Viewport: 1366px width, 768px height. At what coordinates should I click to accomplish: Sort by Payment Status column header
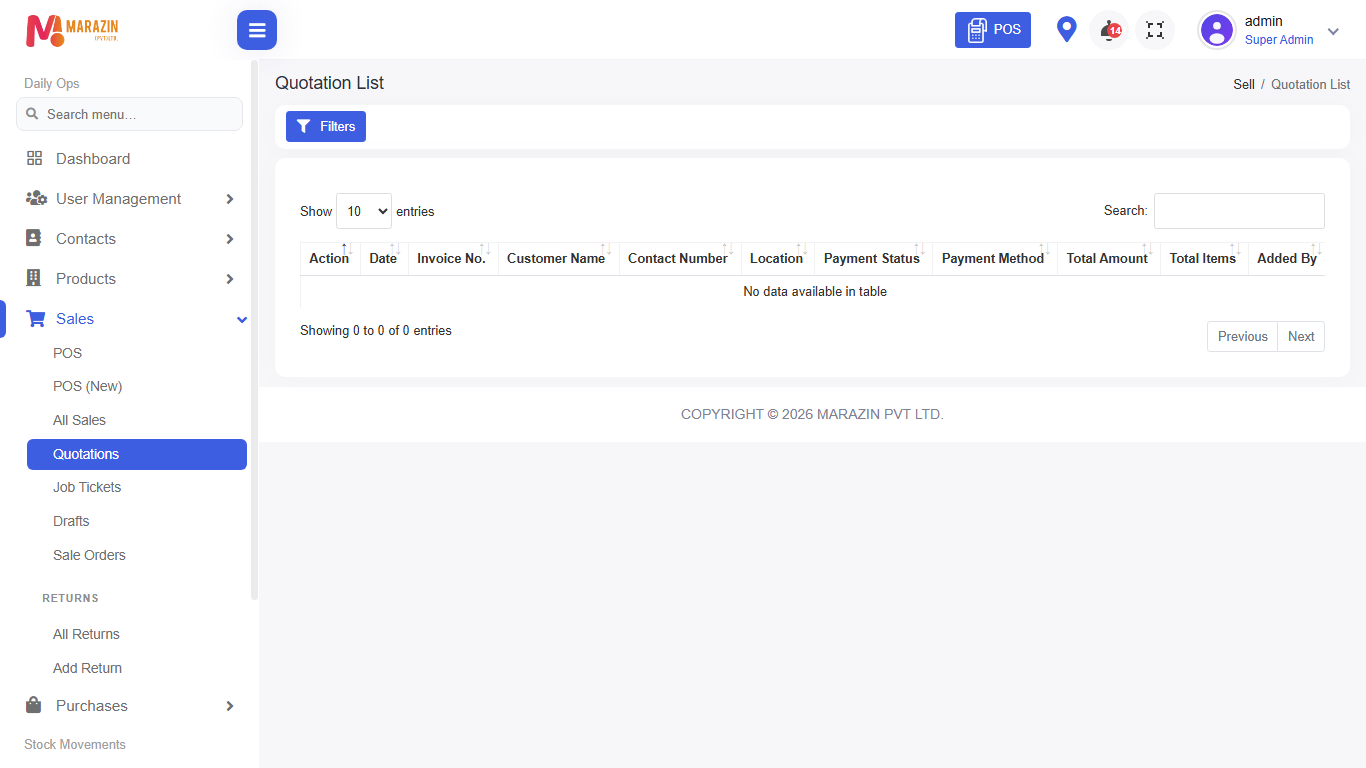pos(873,258)
